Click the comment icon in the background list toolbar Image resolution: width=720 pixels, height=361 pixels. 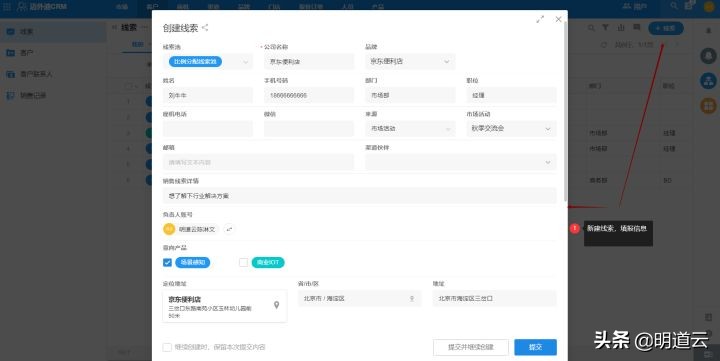[636, 28]
